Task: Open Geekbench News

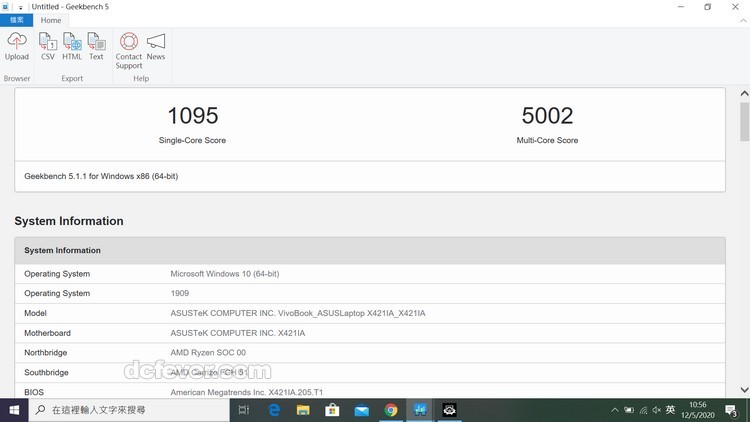Action: point(156,46)
